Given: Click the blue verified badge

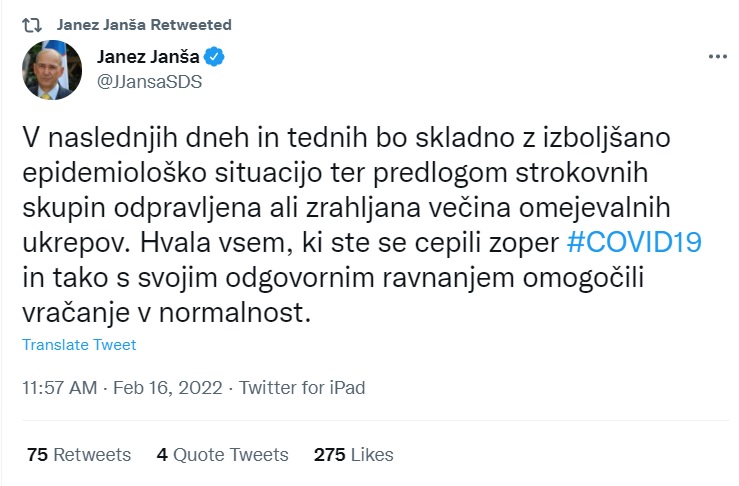Looking at the screenshot, I should click(214, 57).
